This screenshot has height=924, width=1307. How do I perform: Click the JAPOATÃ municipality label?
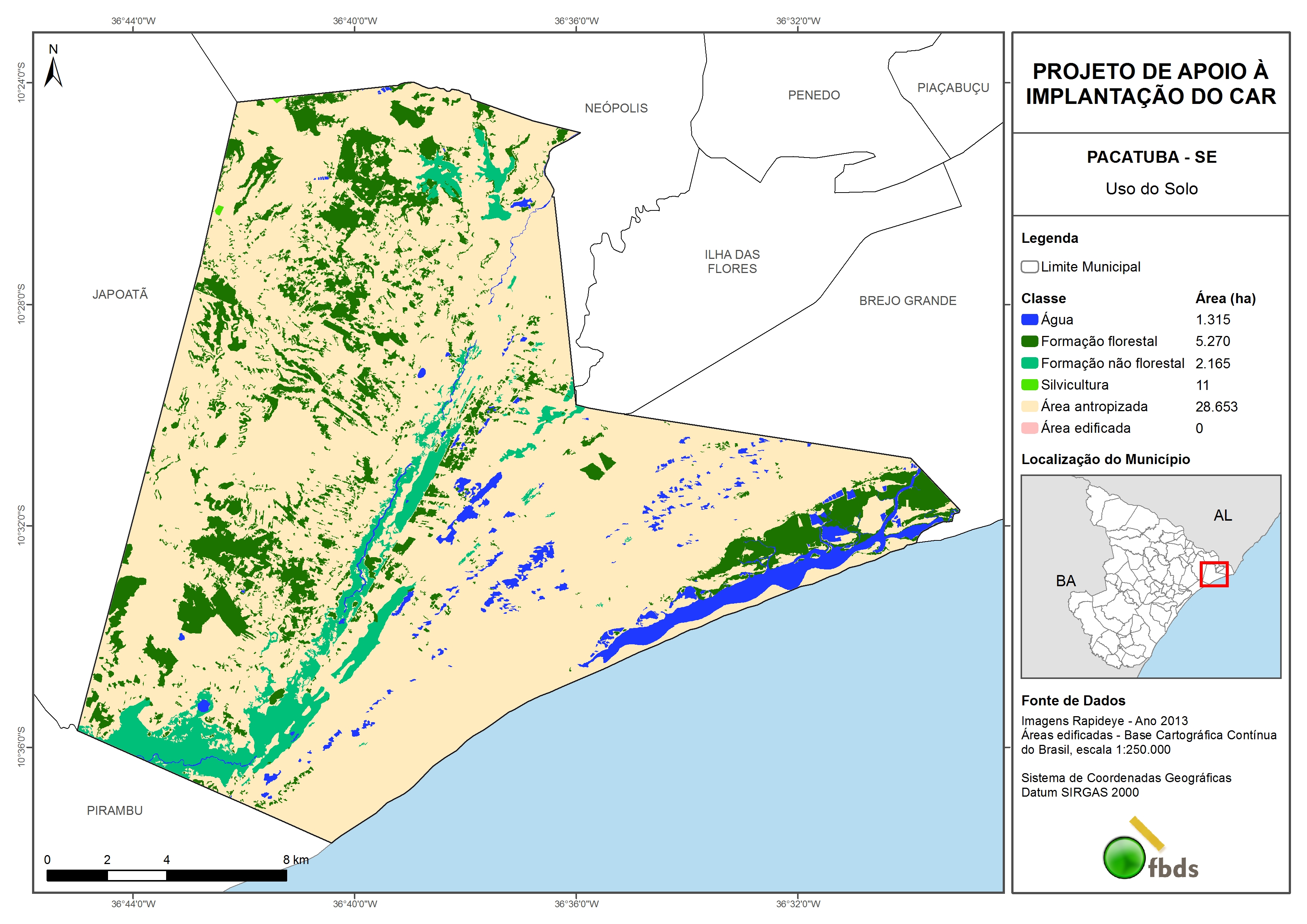click(120, 294)
